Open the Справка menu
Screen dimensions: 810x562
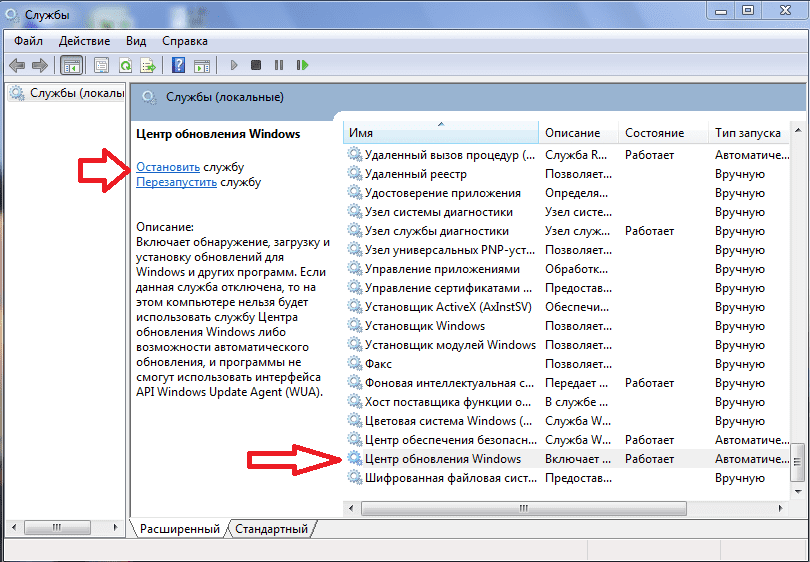tap(184, 41)
